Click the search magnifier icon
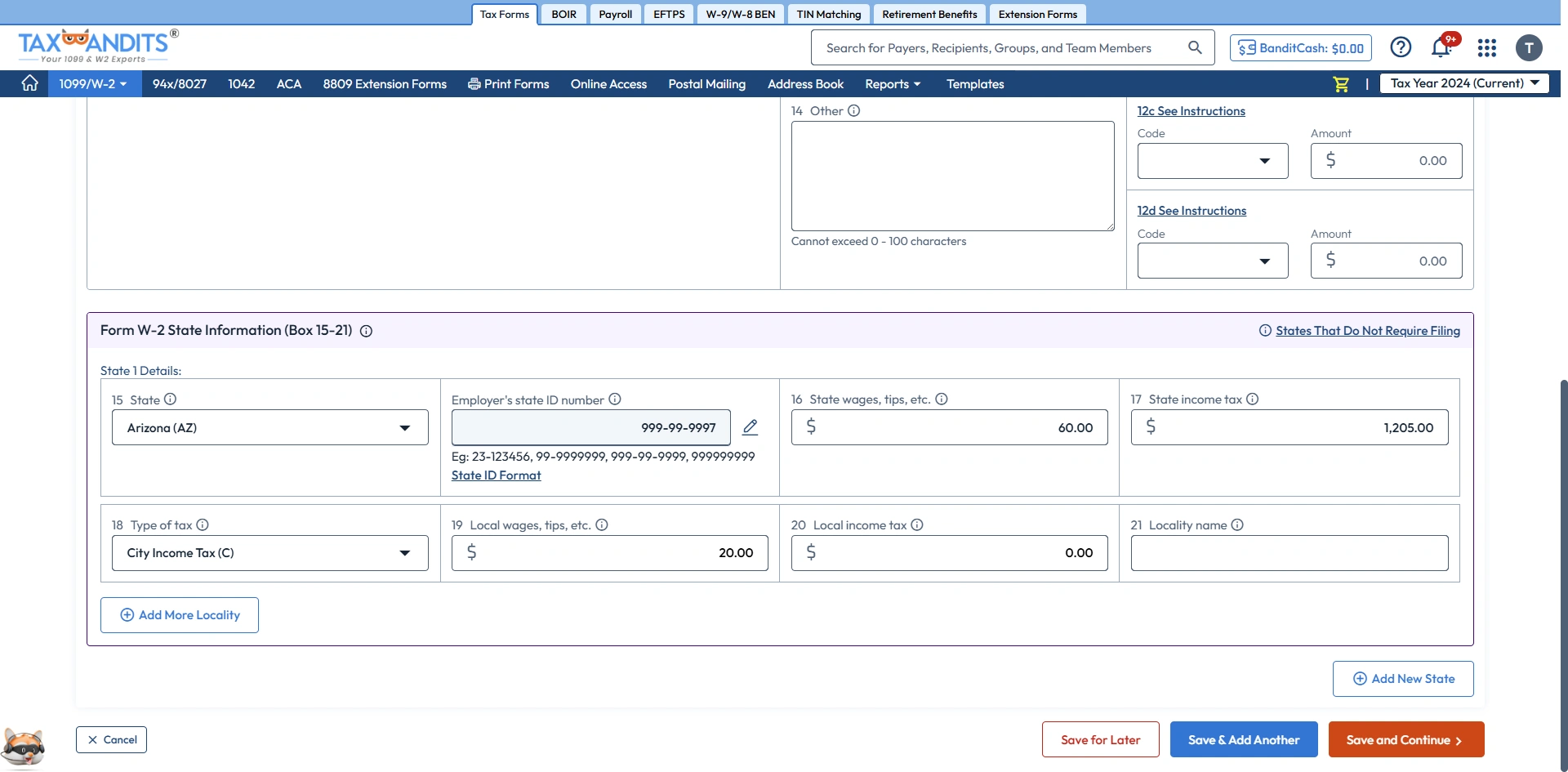 [x=1195, y=47]
